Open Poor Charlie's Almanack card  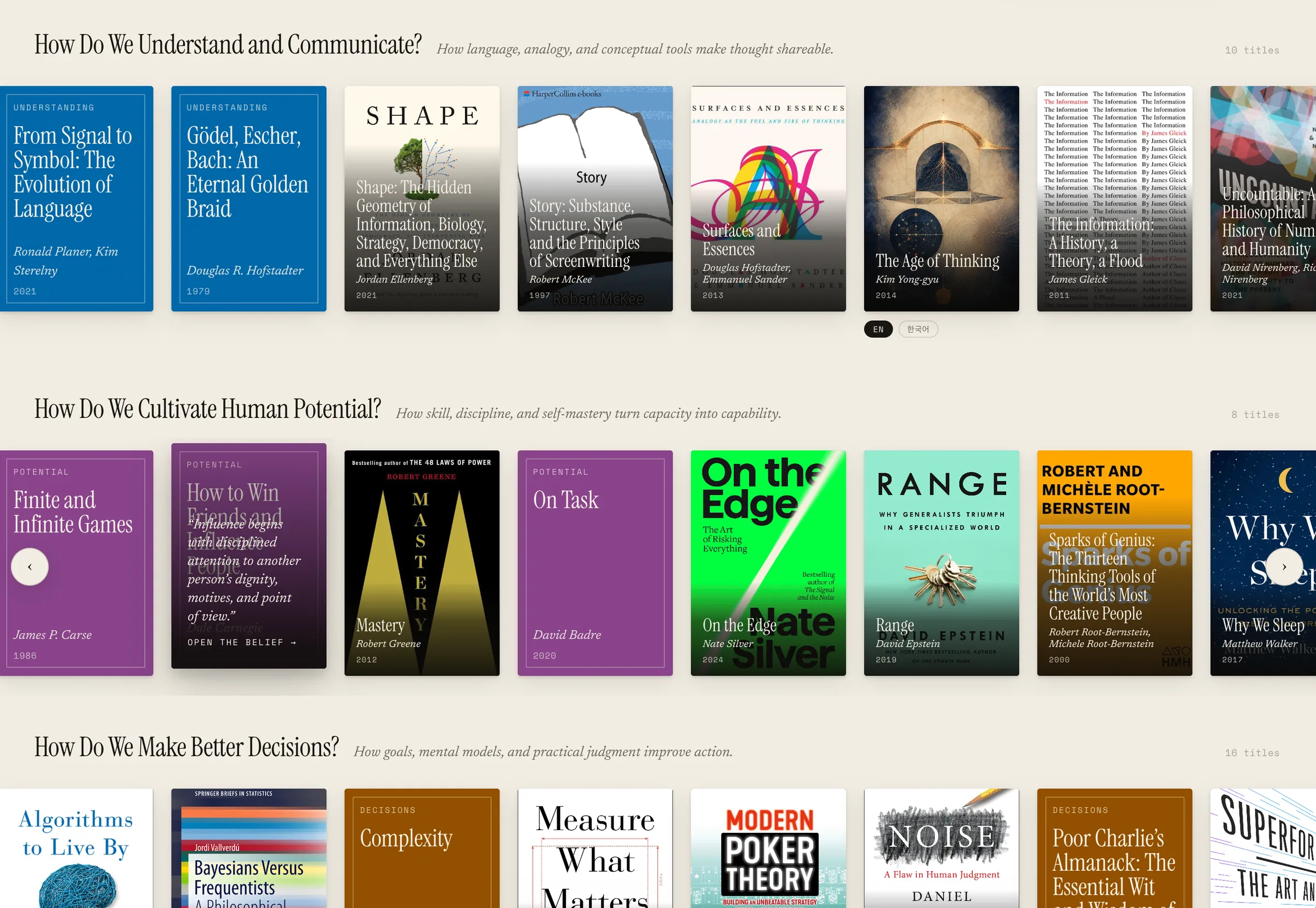pyautogui.click(x=1115, y=848)
